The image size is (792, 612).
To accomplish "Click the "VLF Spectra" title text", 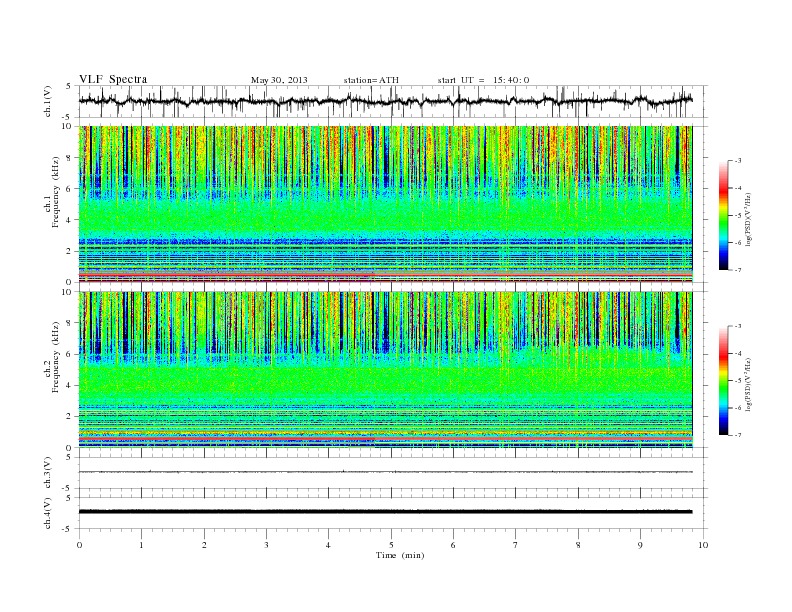I will (113, 79).
